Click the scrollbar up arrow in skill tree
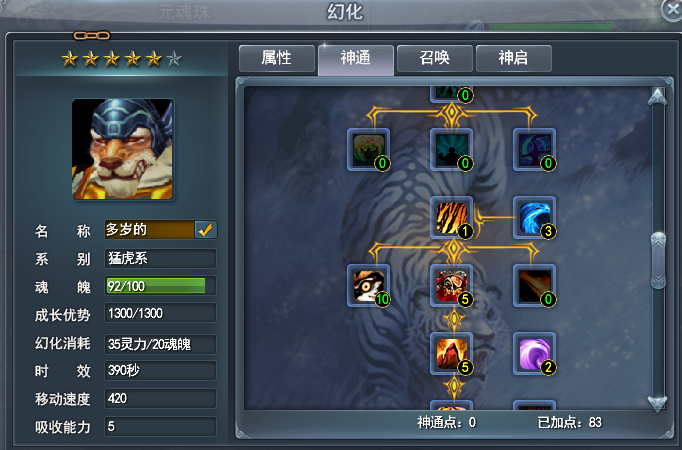This screenshot has width=682, height=450. (x=657, y=97)
